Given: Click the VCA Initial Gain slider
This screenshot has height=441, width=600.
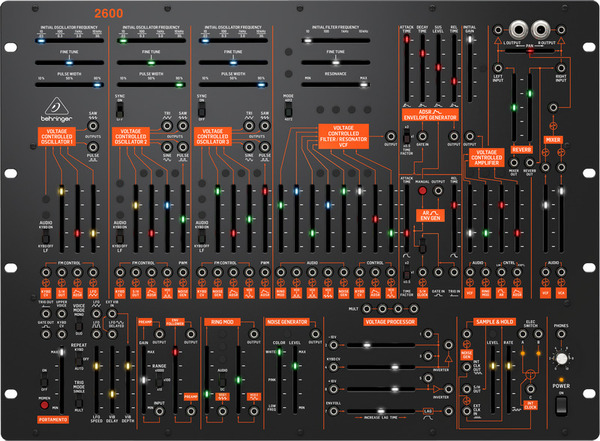Looking at the screenshot, I should (x=470, y=68).
